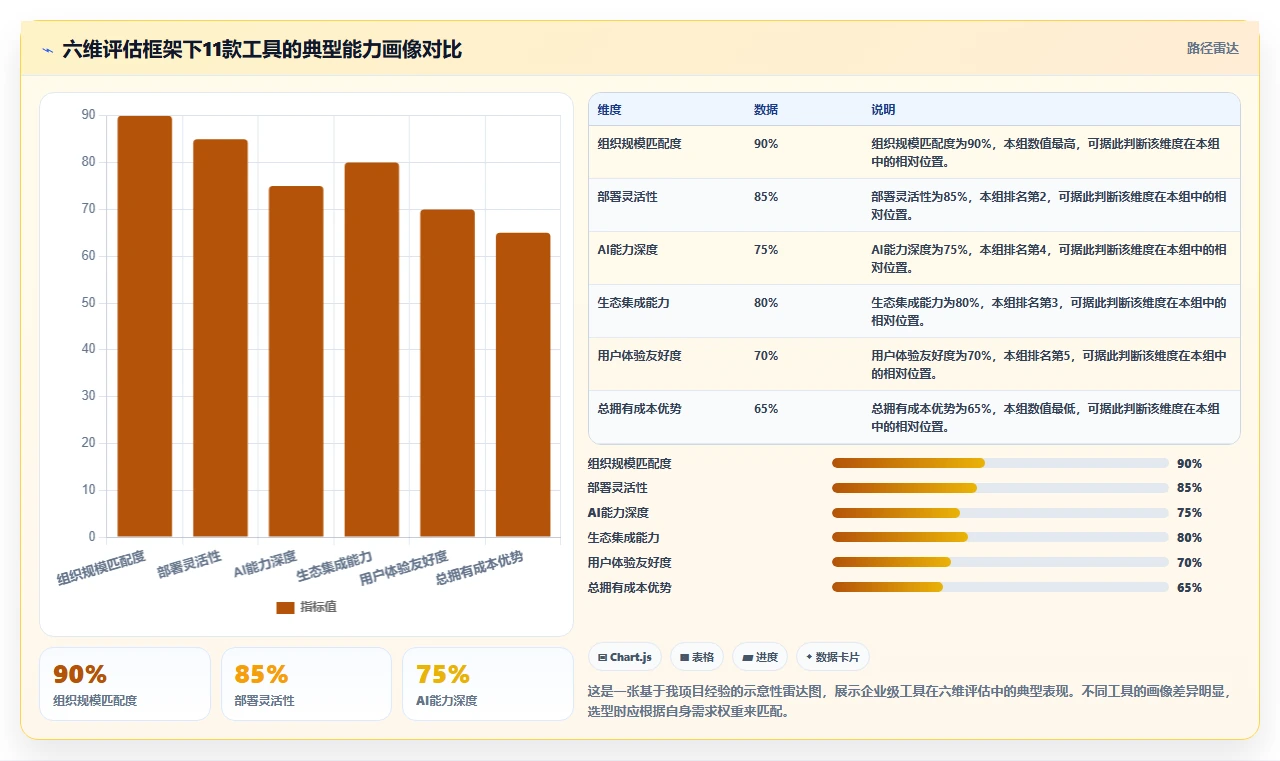Viewport: 1280px width, 761px height.
Task: Open the 75% AI能力深度 stat card
Action: [488, 684]
